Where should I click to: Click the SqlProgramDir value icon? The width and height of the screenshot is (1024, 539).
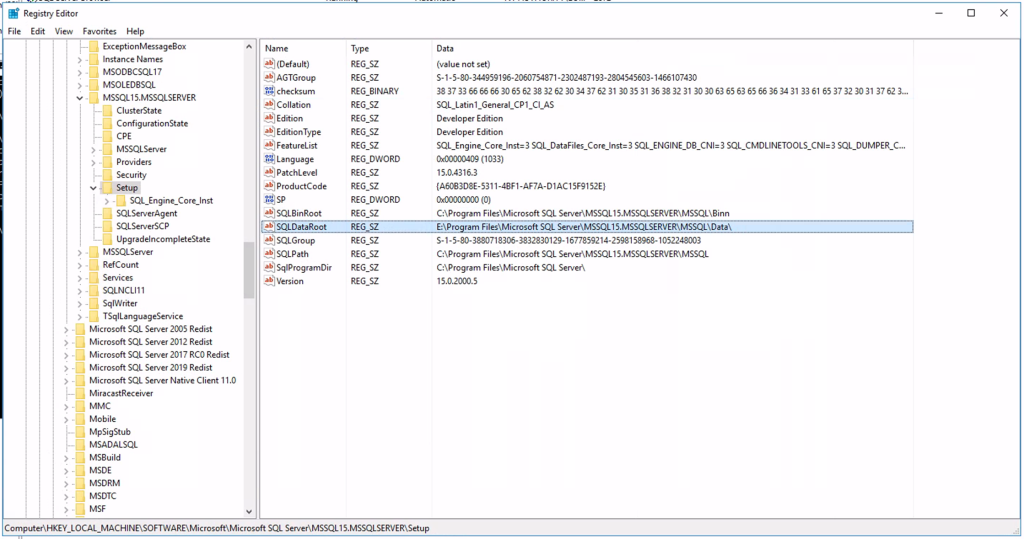(269, 267)
